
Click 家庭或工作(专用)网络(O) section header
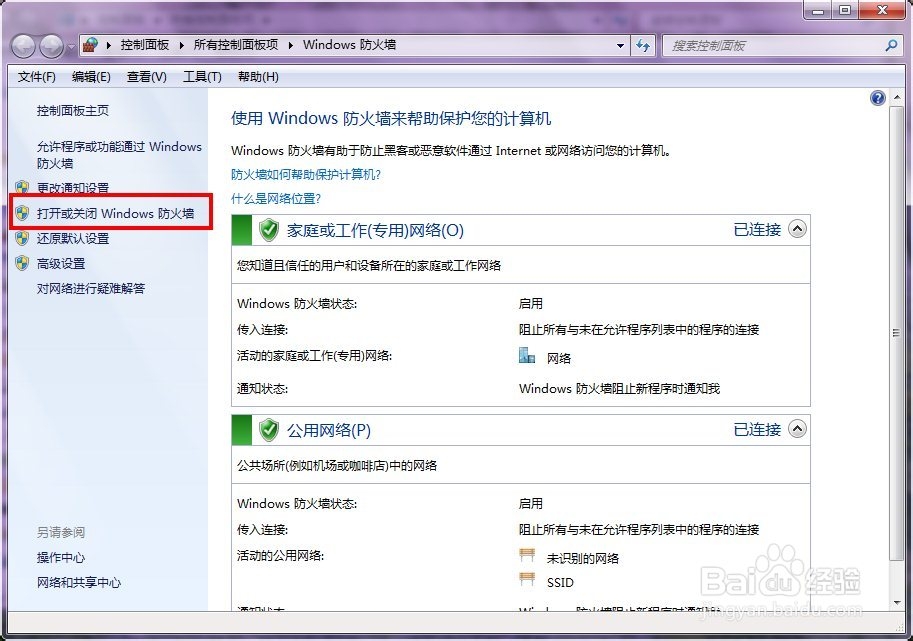point(375,231)
